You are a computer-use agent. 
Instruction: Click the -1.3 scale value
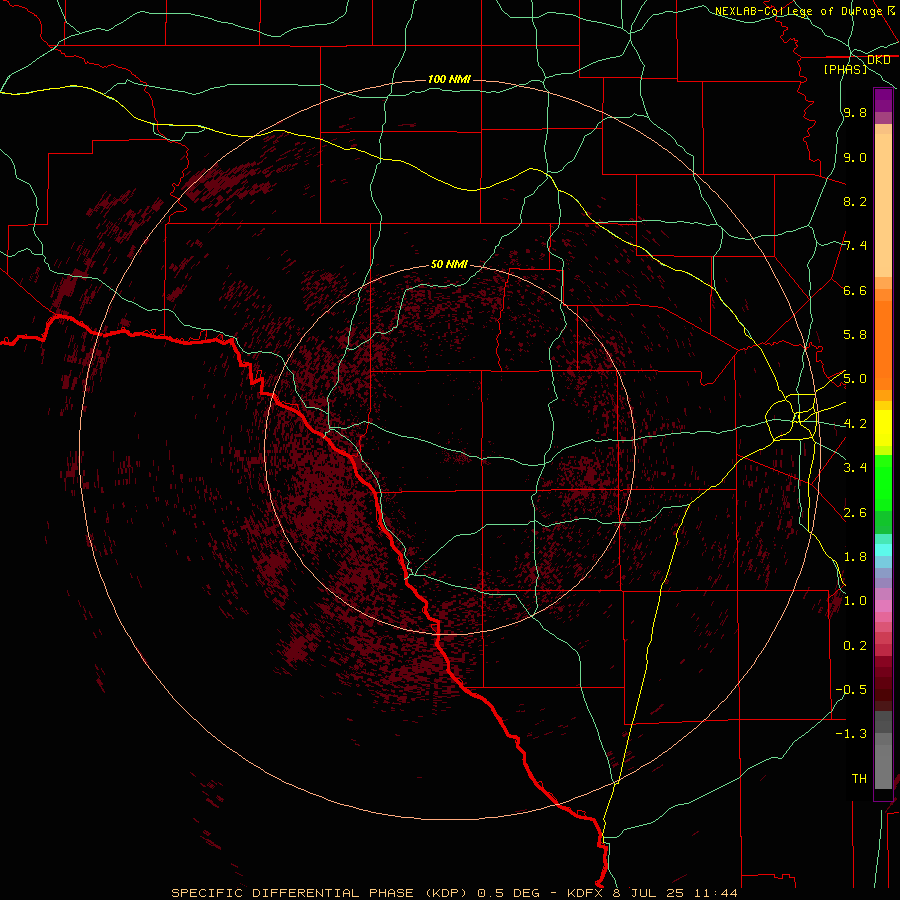(x=851, y=734)
